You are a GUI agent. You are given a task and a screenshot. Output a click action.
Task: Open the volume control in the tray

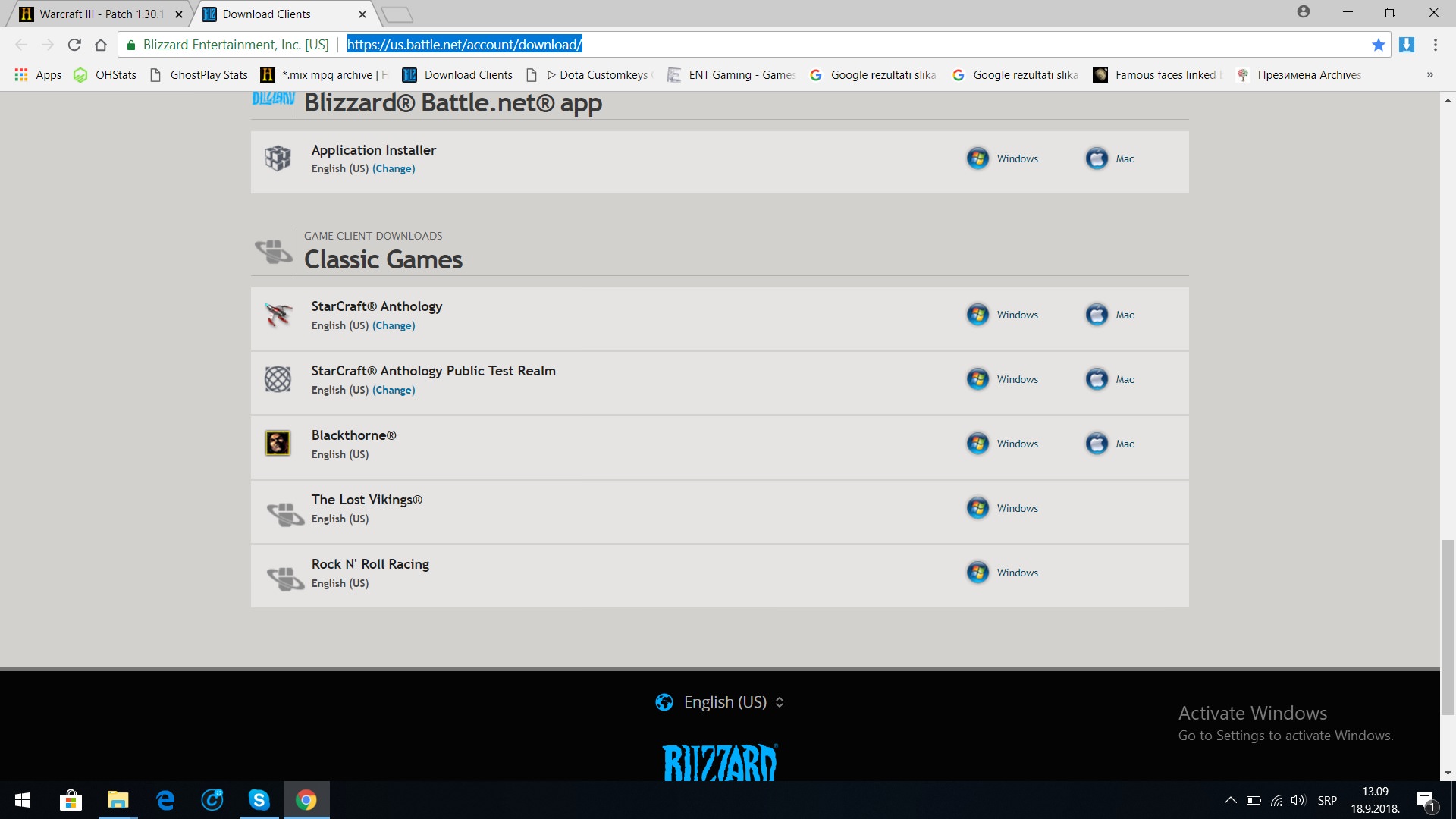click(1298, 800)
